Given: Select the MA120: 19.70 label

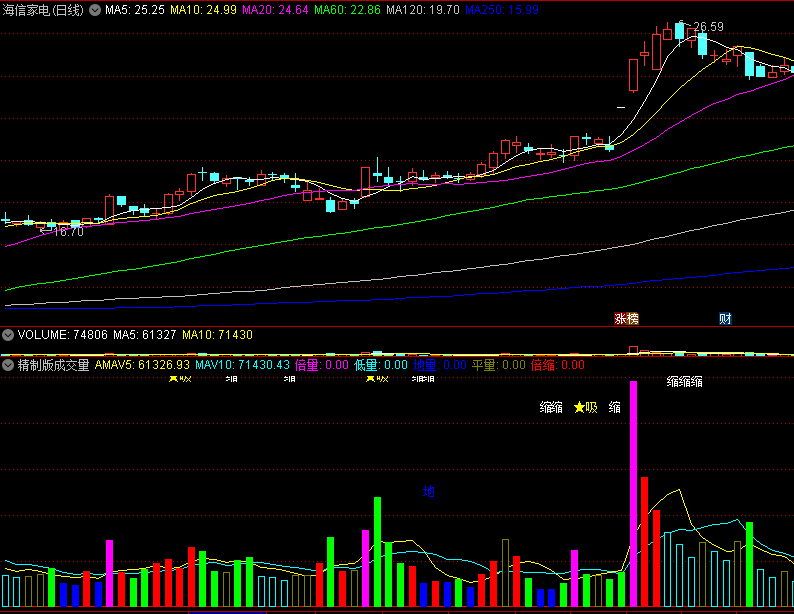Looking at the screenshot, I should [x=422, y=10].
